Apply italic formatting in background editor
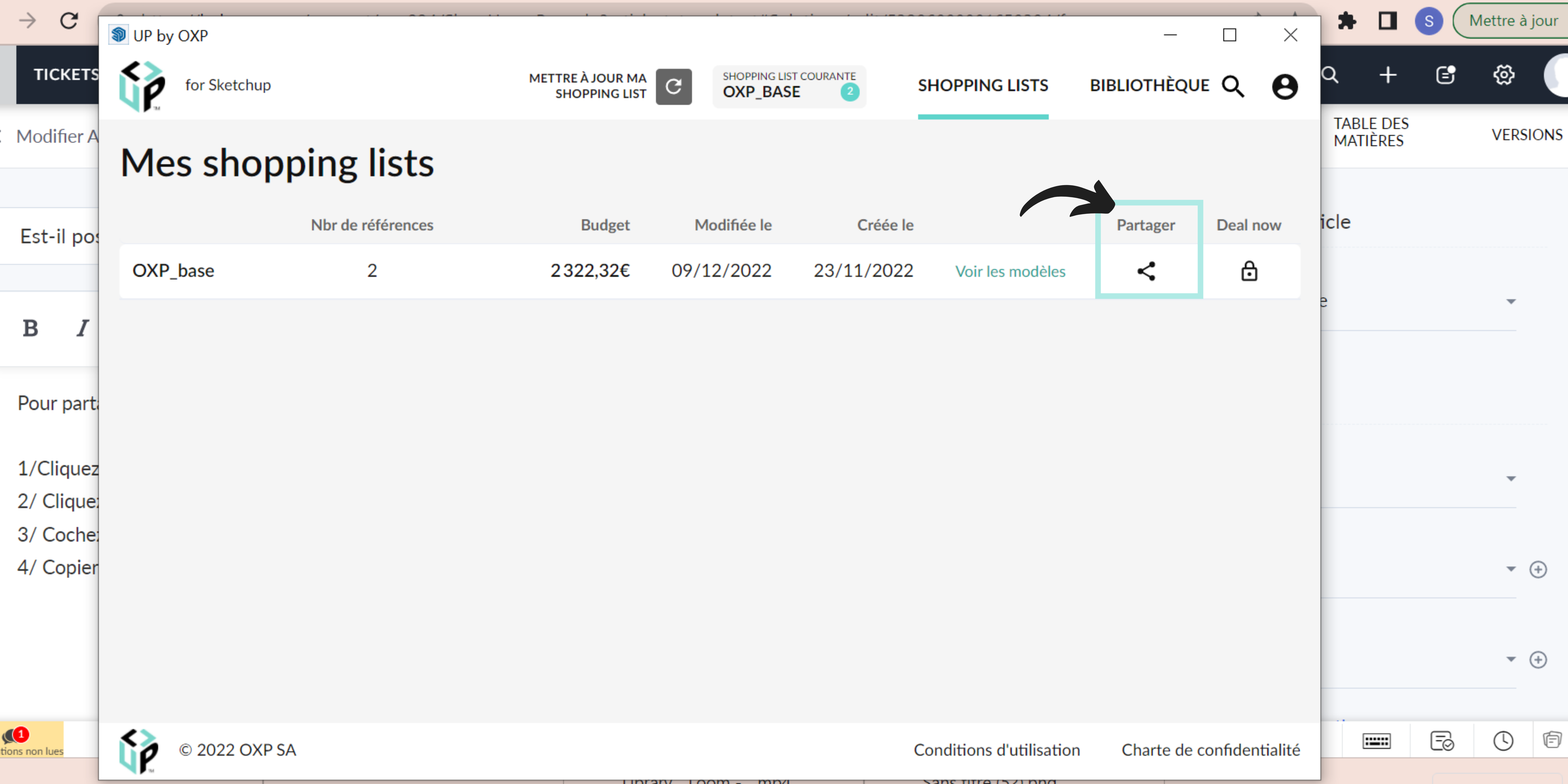1568x784 pixels. pos(83,328)
